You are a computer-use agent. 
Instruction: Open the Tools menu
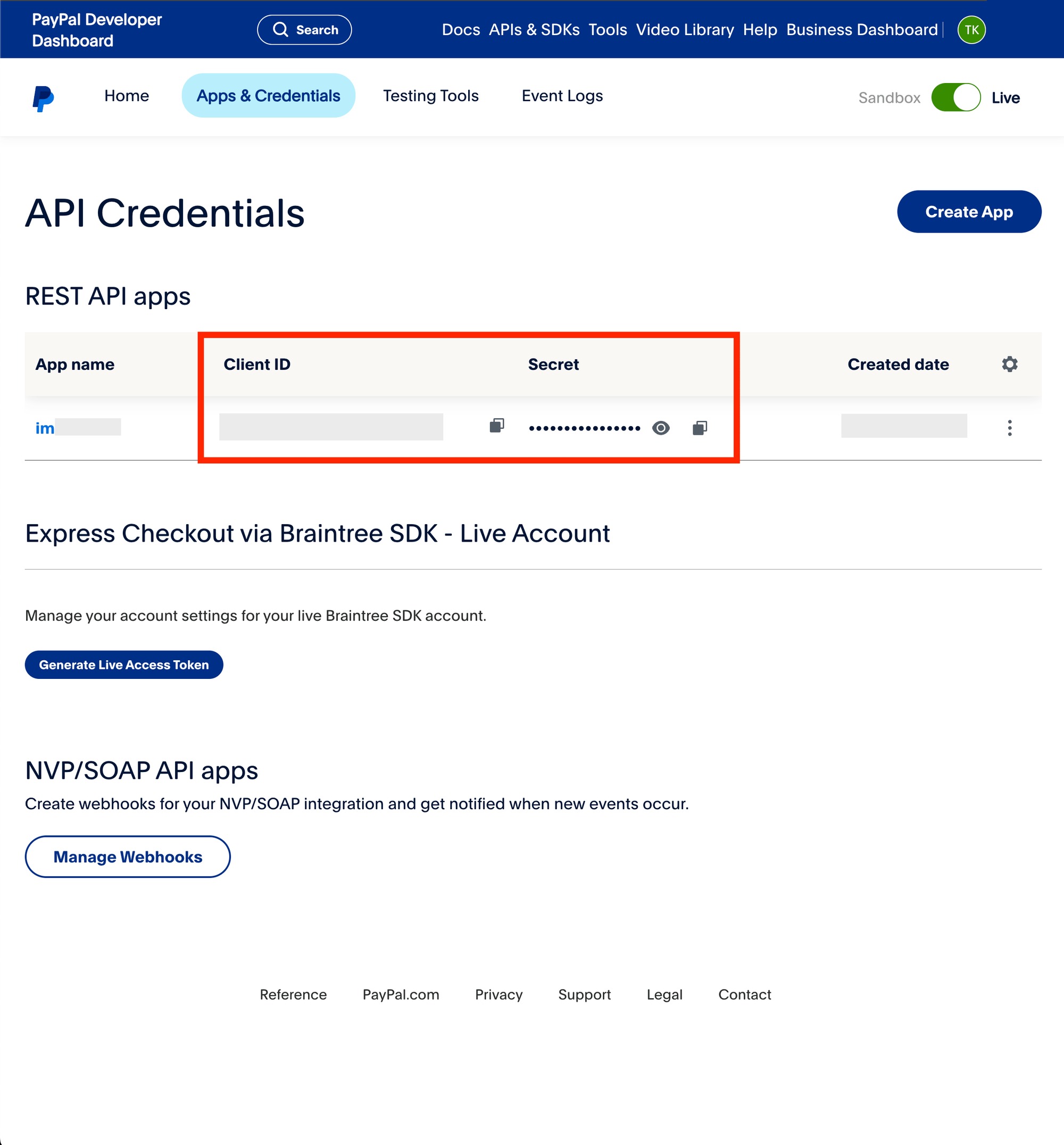(608, 30)
